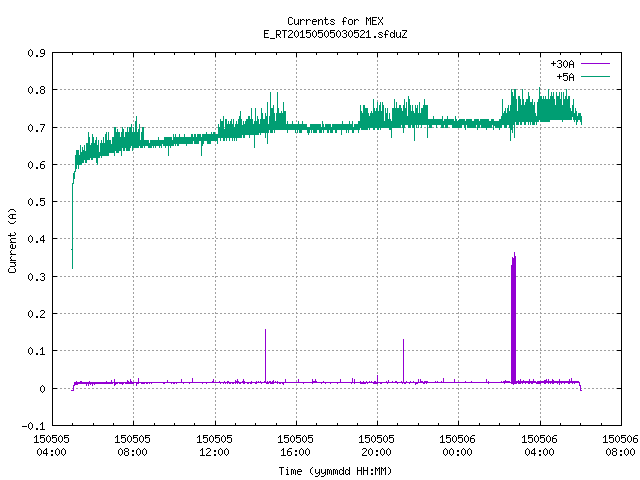Click the +30A legend label
The image size is (640, 480).
562,64
